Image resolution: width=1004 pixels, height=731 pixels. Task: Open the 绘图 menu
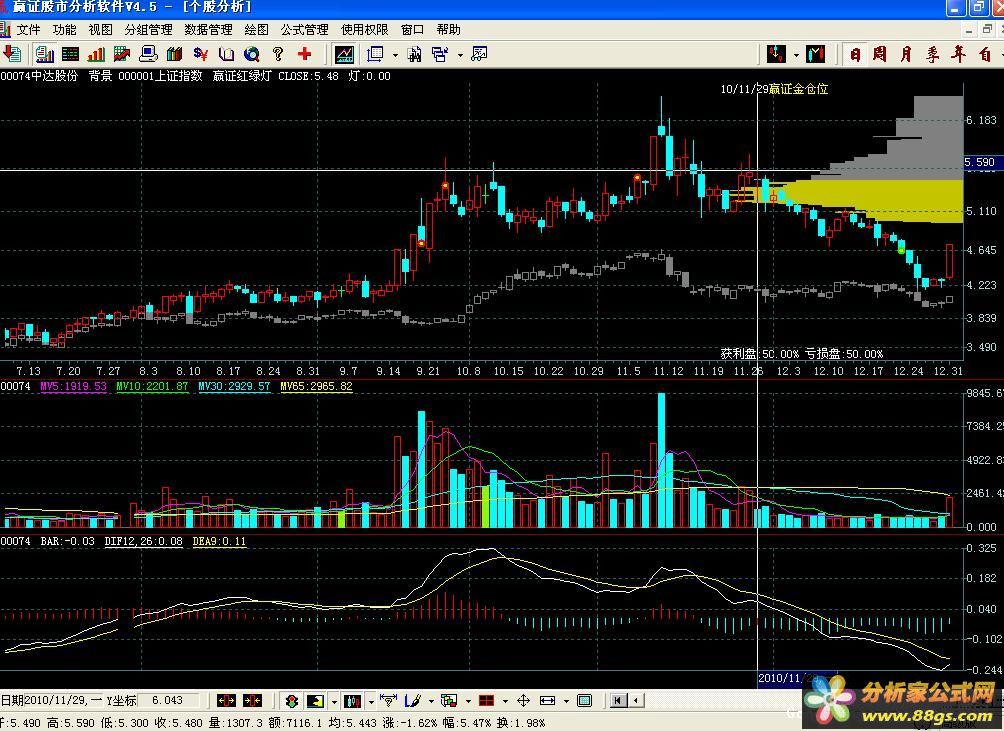coord(257,29)
